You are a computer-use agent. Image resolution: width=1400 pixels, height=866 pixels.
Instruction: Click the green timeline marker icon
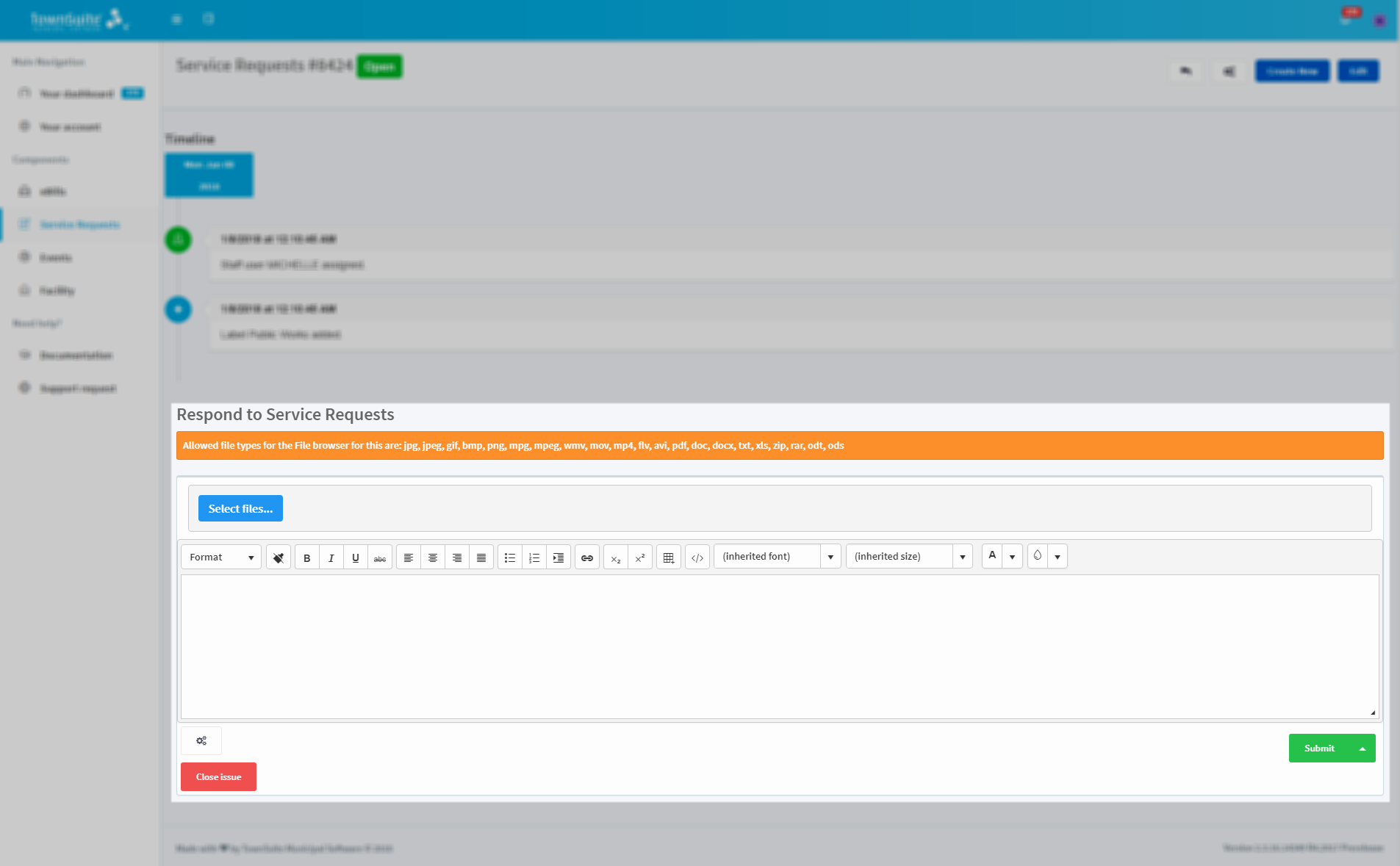[178, 239]
